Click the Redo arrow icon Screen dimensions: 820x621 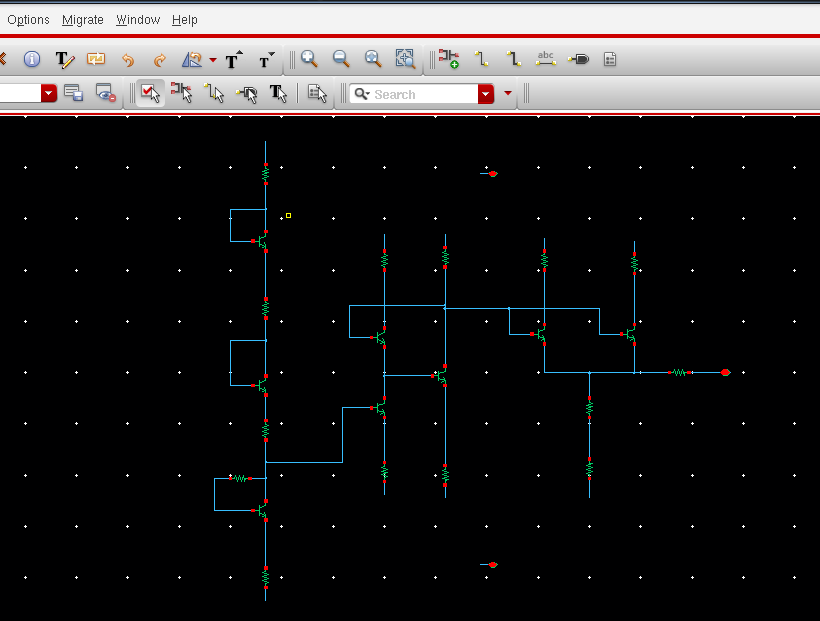(x=159, y=60)
